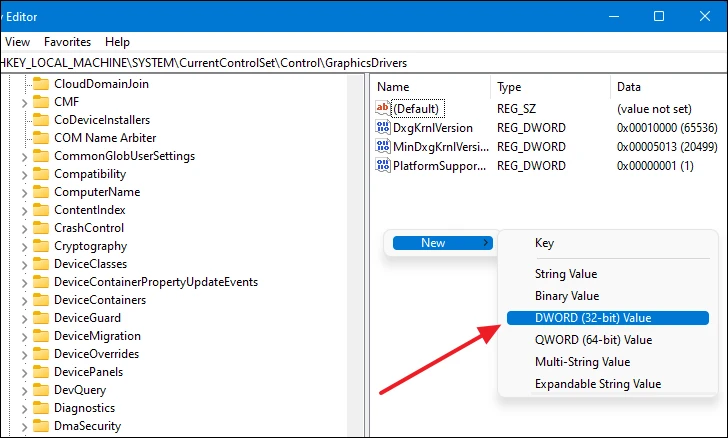728x438 pixels.
Task: Click the Name column header
Action: (393, 87)
